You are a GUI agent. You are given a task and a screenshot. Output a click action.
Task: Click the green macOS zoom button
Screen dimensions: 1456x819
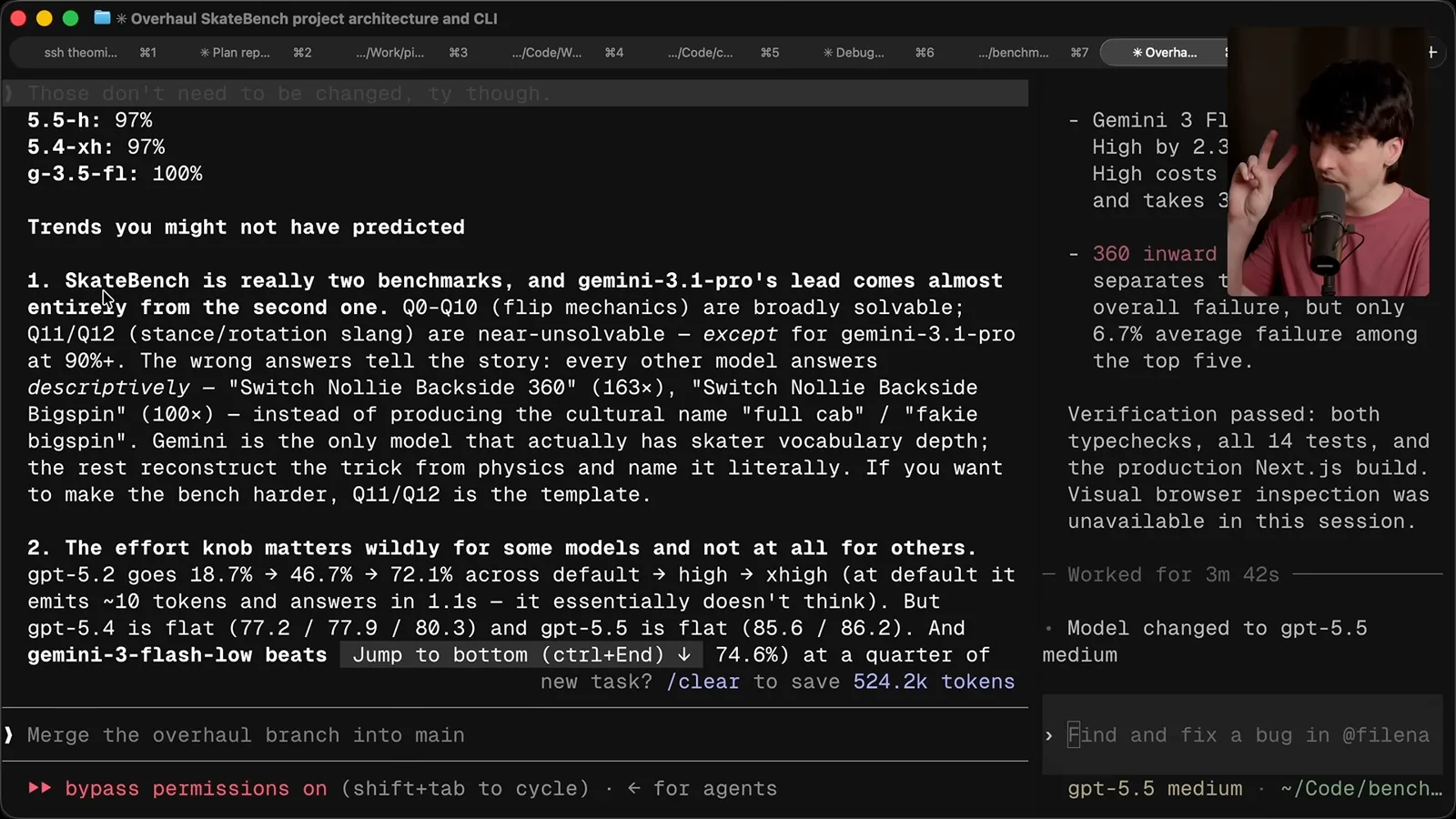pos(70,18)
